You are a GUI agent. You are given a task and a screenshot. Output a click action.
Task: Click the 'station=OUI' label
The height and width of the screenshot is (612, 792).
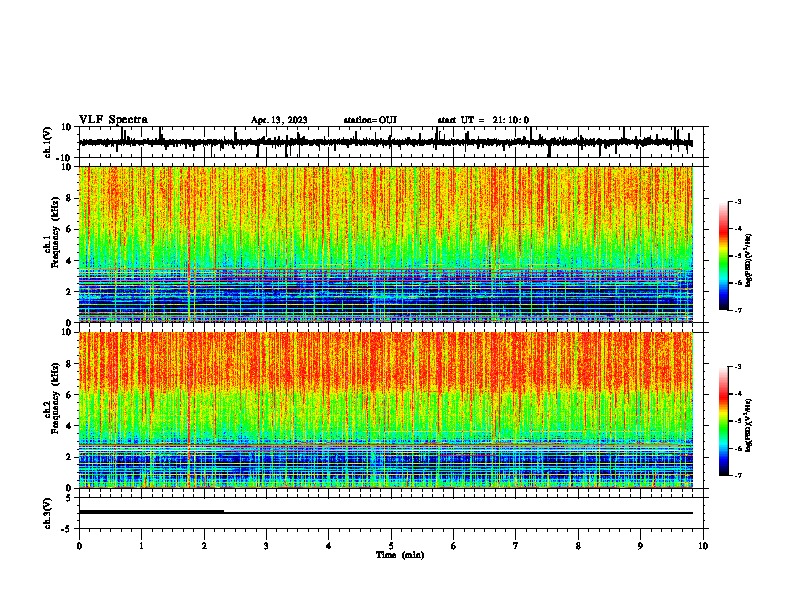click(370, 120)
